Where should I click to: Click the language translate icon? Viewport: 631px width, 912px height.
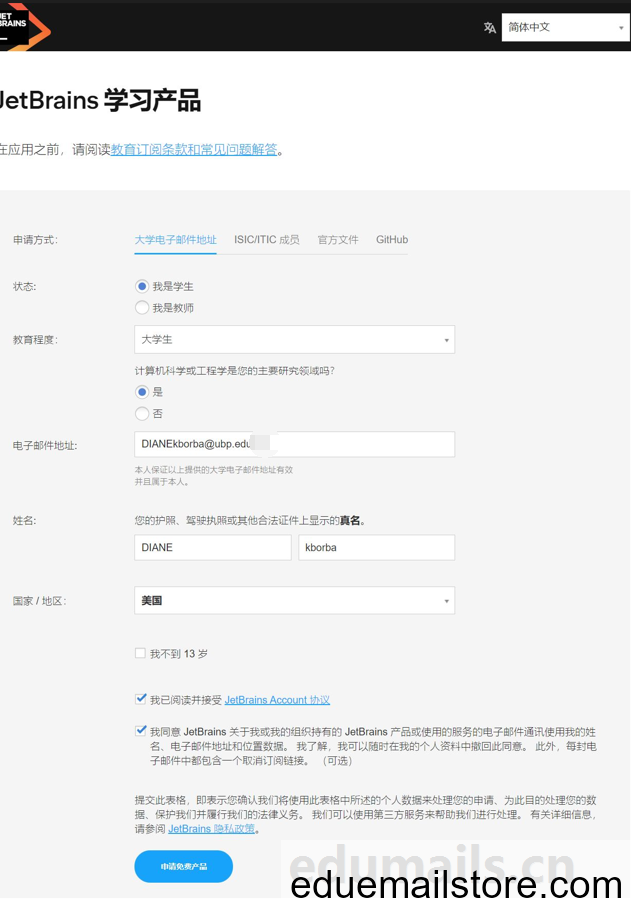click(490, 27)
